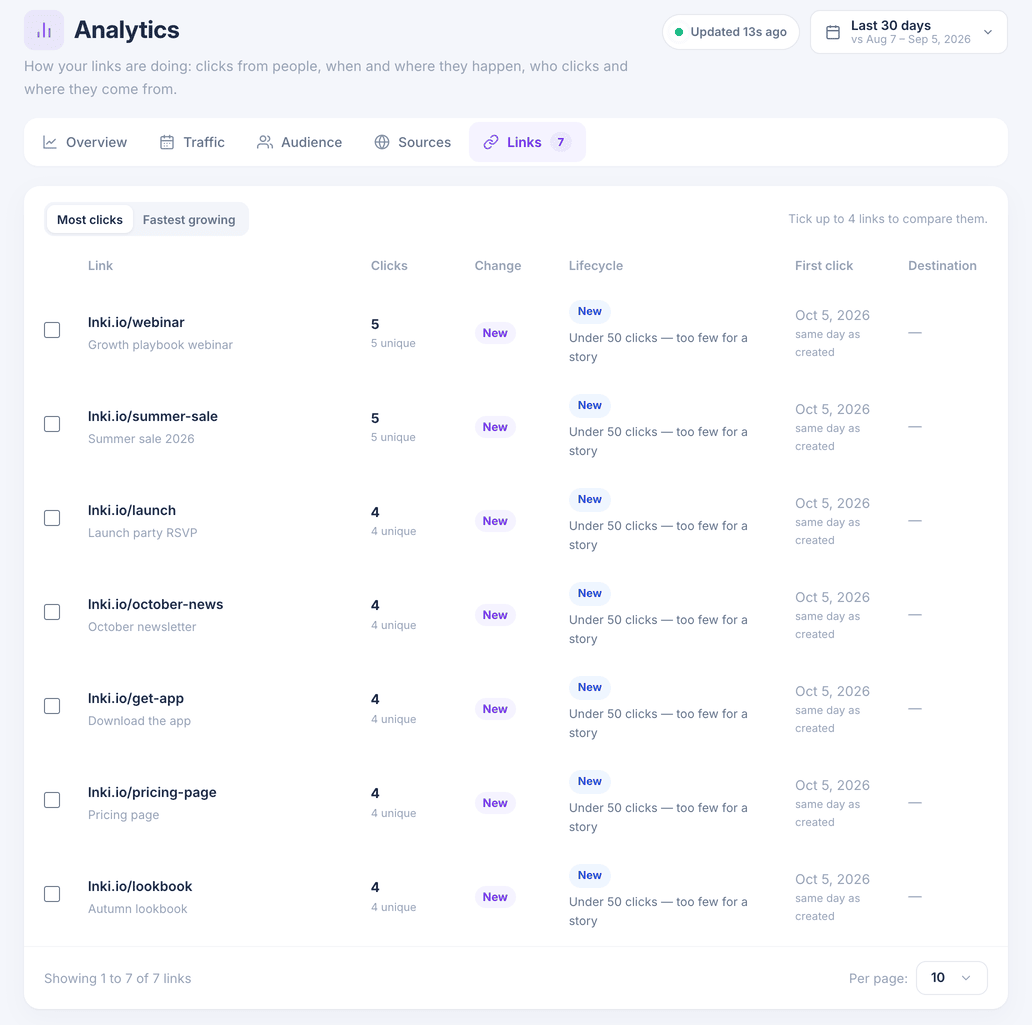Click 'Showing 1 to 7 of 7 links' text
Image resolution: width=1032 pixels, height=1025 pixels.
coord(118,978)
